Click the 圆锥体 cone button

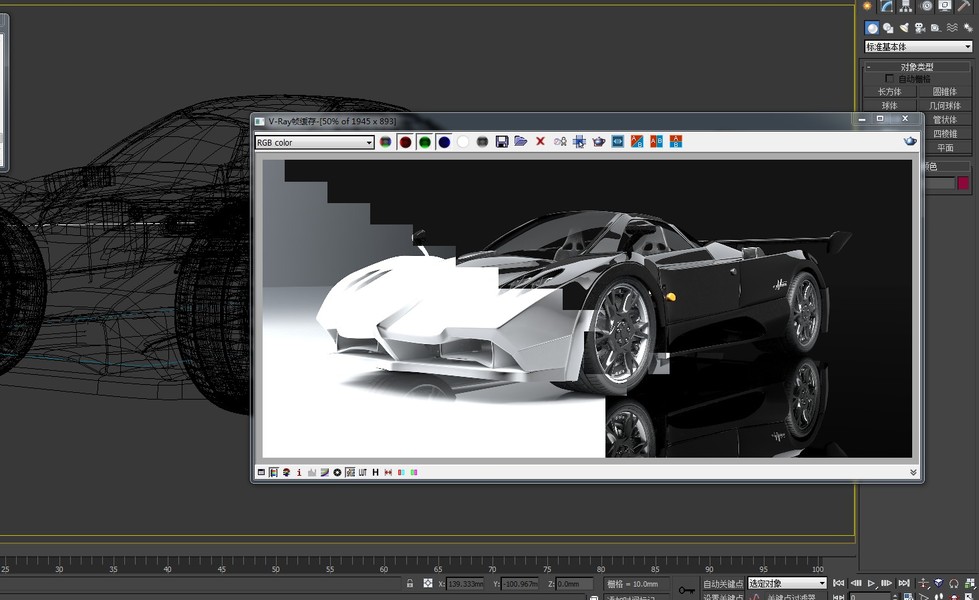pos(944,92)
